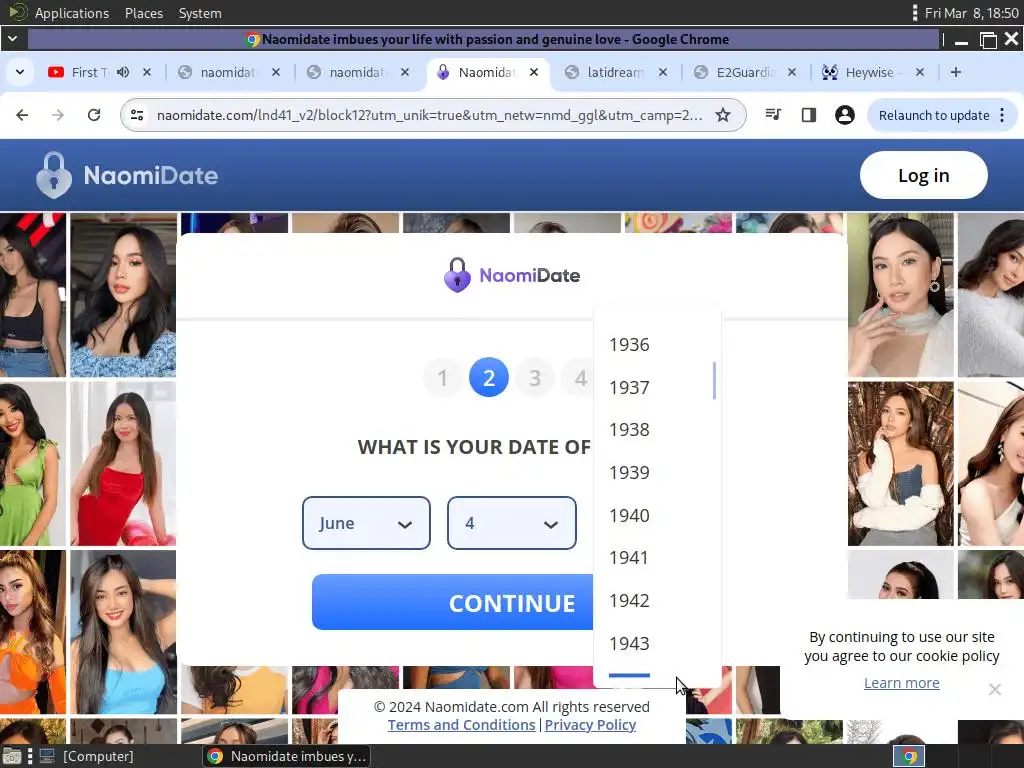
Task: Select year 1937 from list
Action: [x=657, y=387]
